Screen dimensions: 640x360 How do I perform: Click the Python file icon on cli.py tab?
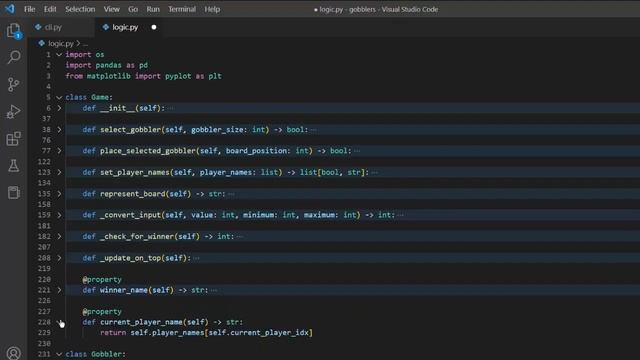pos(38,27)
